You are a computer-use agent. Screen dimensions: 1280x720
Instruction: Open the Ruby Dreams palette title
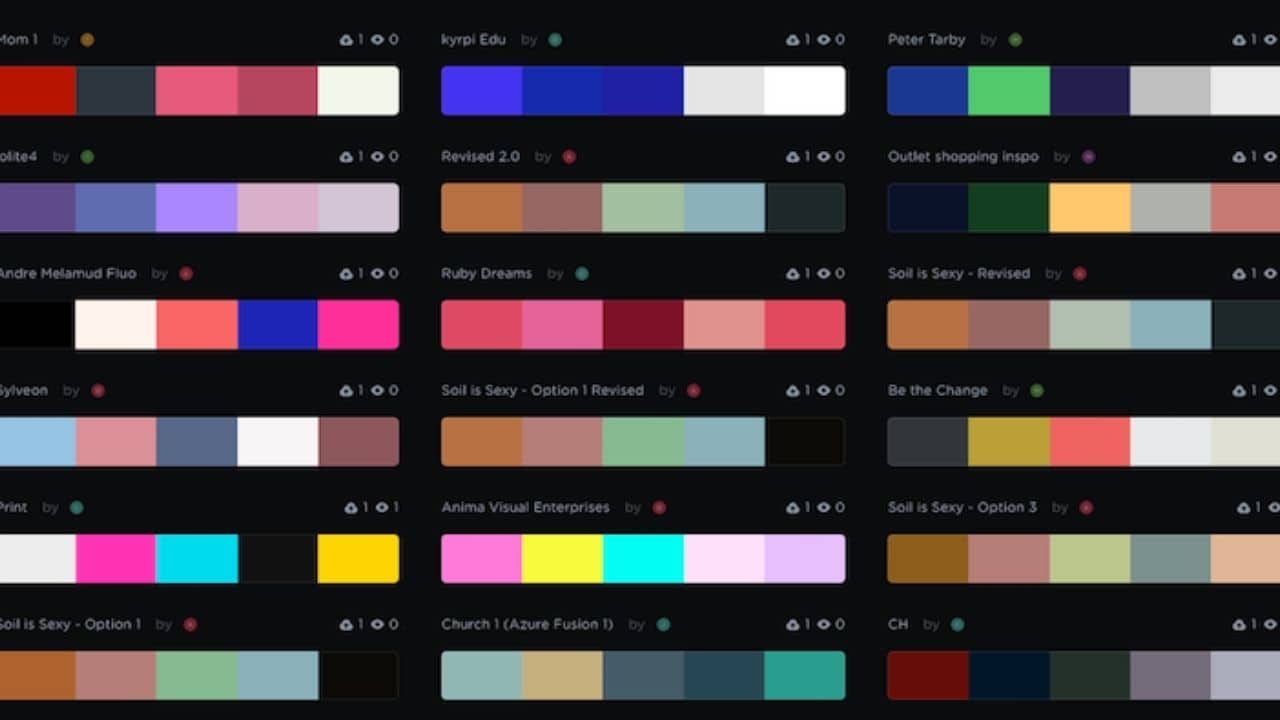[486, 274]
